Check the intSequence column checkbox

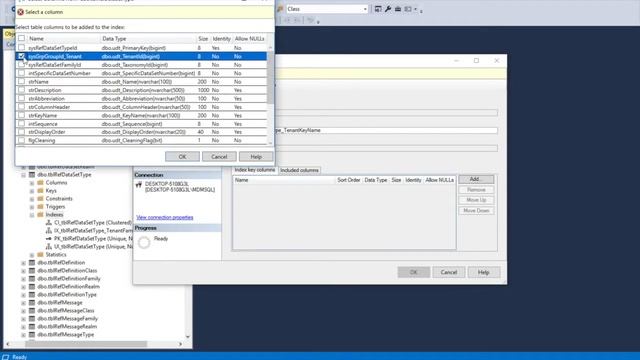[21, 124]
